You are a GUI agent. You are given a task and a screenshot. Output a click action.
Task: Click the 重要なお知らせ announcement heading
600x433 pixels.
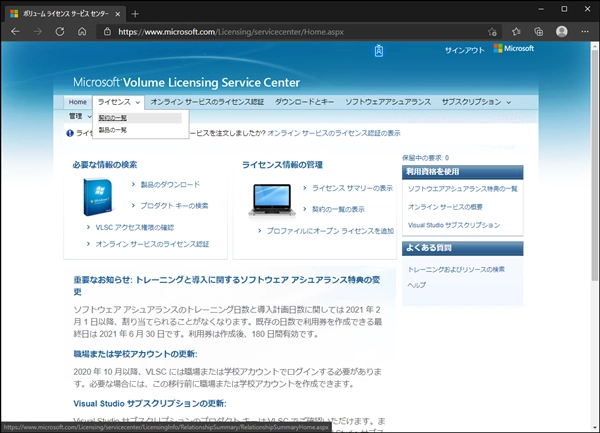pos(227,286)
